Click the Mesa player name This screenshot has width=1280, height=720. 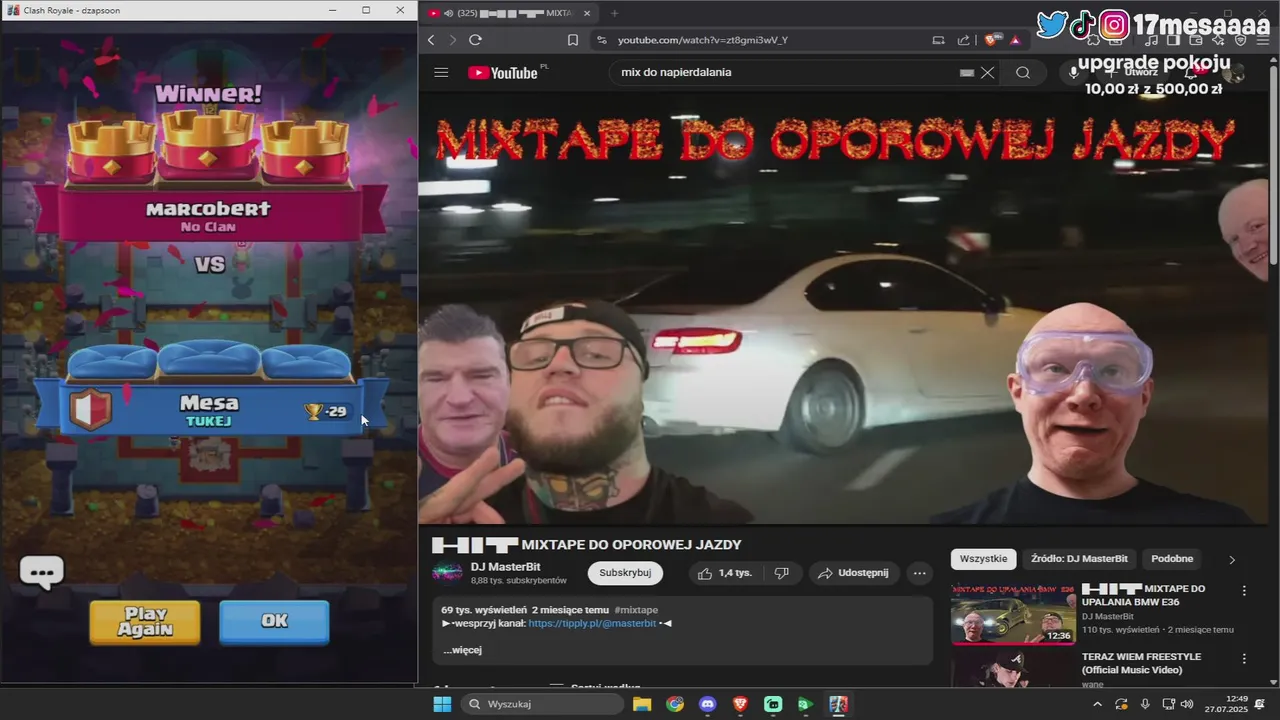pyautogui.click(x=209, y=402)
